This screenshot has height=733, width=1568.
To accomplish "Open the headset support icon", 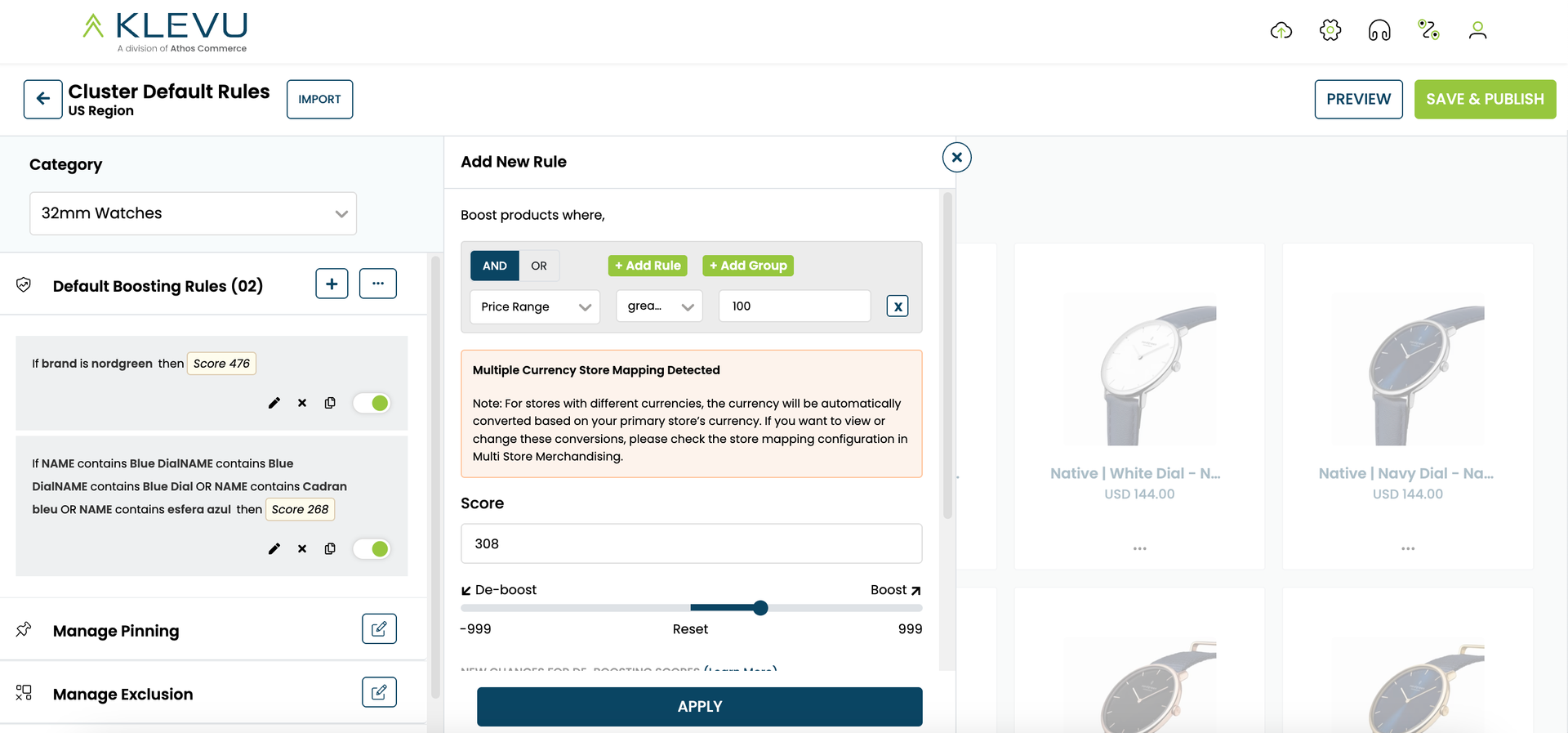I will pos(1379,31).
